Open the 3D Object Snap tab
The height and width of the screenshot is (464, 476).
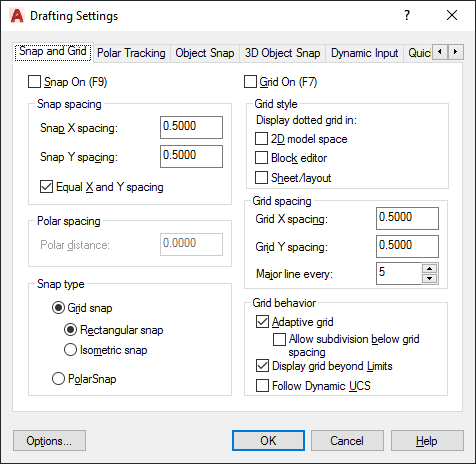coord(282,53)
